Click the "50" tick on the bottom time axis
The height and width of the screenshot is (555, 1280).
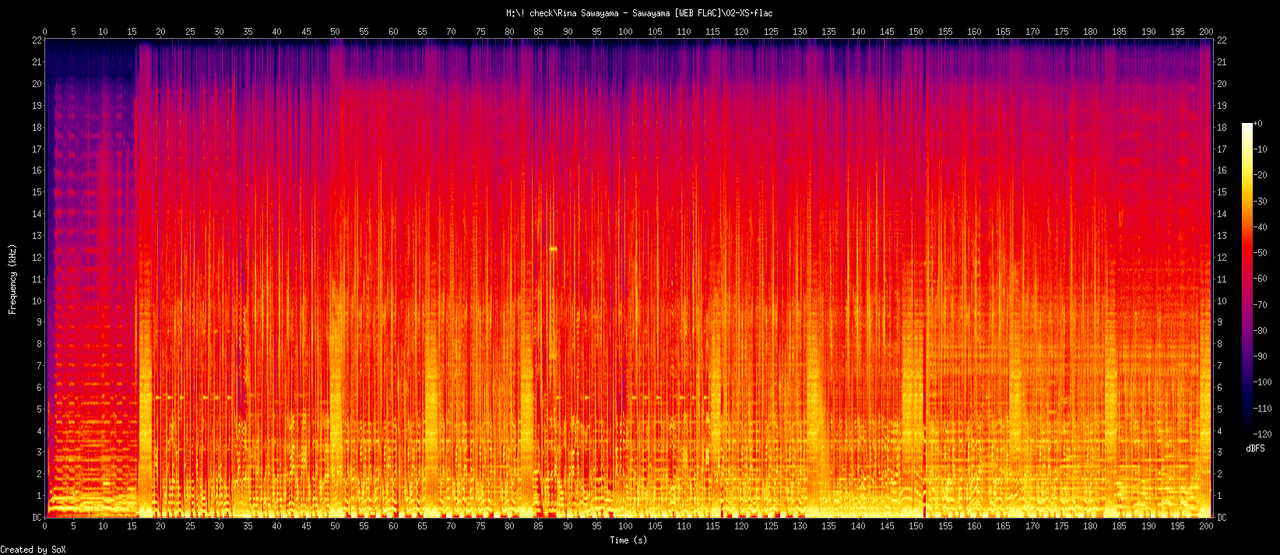tap(335, 526)
